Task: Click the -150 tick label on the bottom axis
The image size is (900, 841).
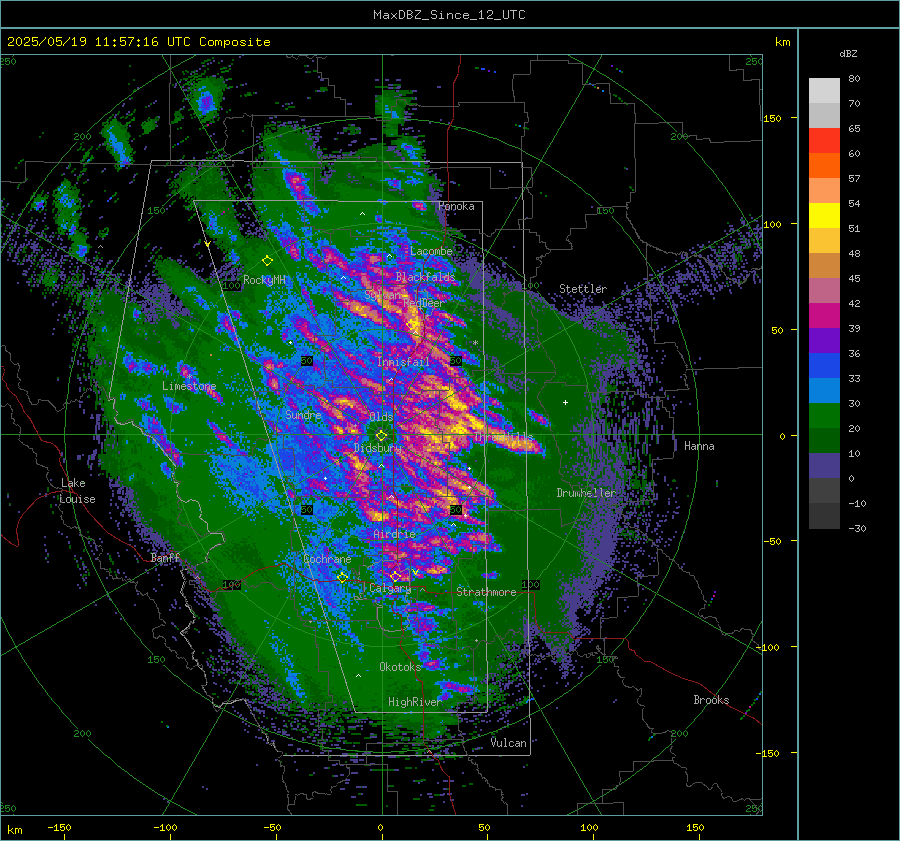Action: 59,827
